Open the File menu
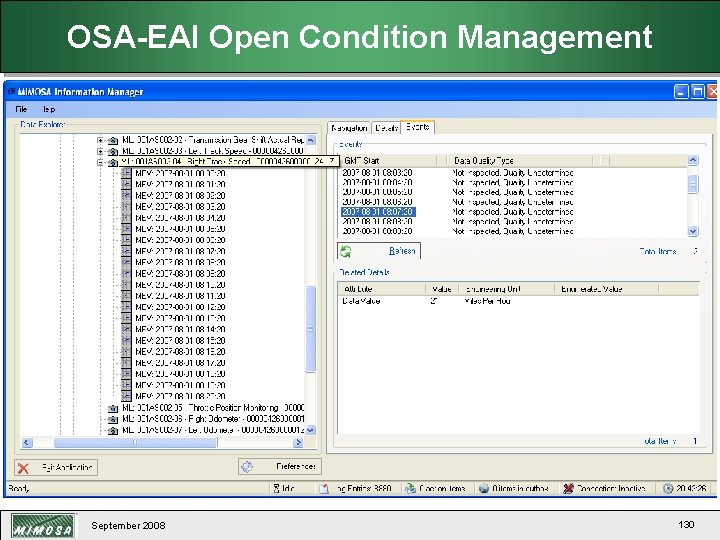This screenshot has height=540, width=720. pyautogui.click(x=21, y=109)
